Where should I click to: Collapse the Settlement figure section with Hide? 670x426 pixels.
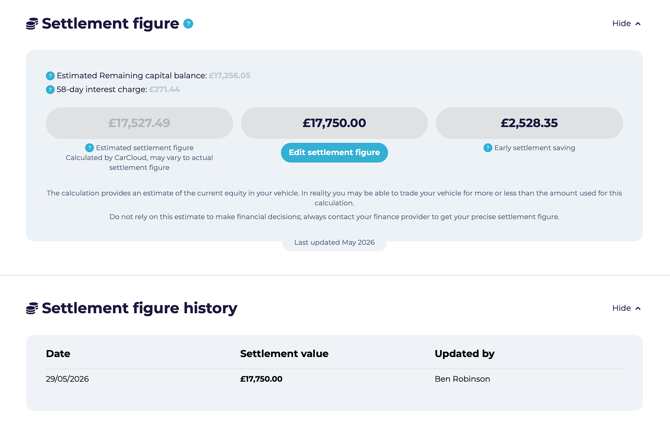[626, 24]
